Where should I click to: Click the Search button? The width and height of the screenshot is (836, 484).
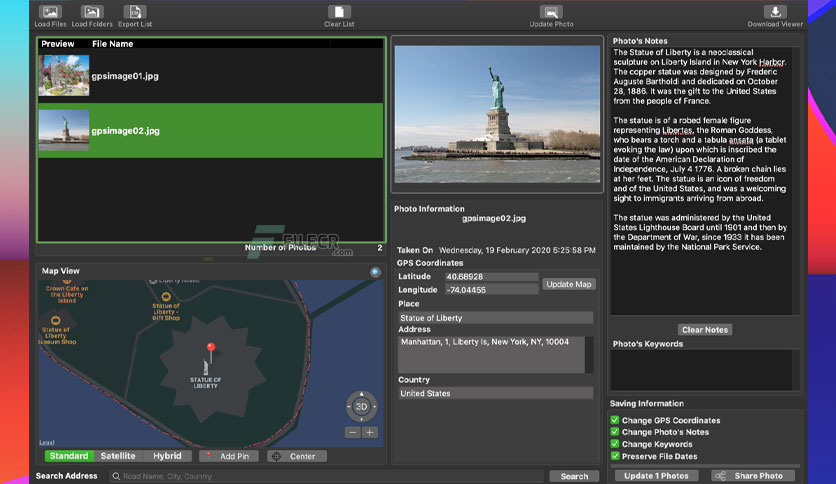click(x=574, y=476)
